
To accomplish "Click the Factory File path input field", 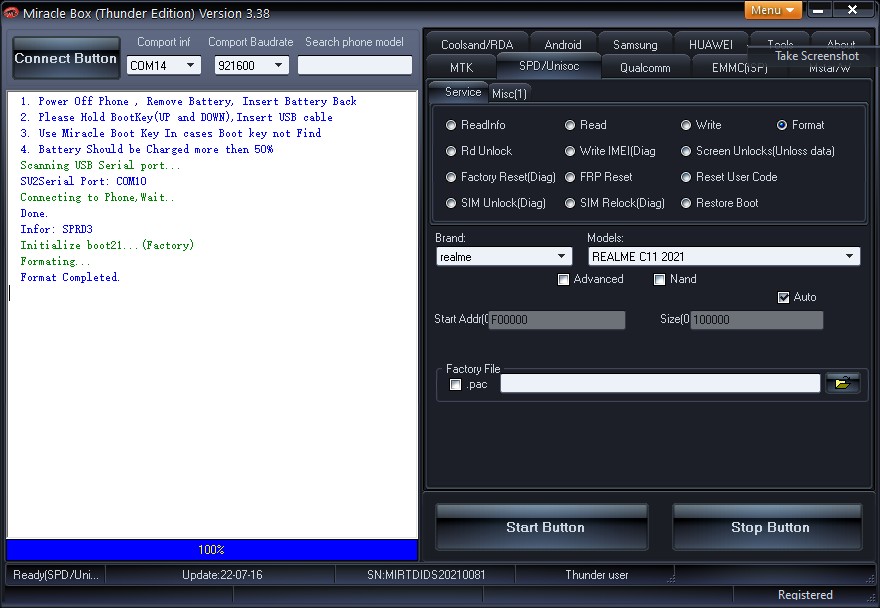I will coord(660,383).
